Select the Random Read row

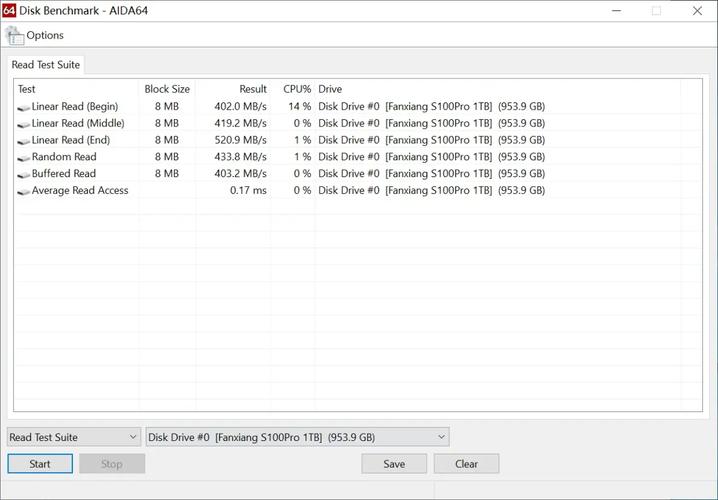point(358,157)
